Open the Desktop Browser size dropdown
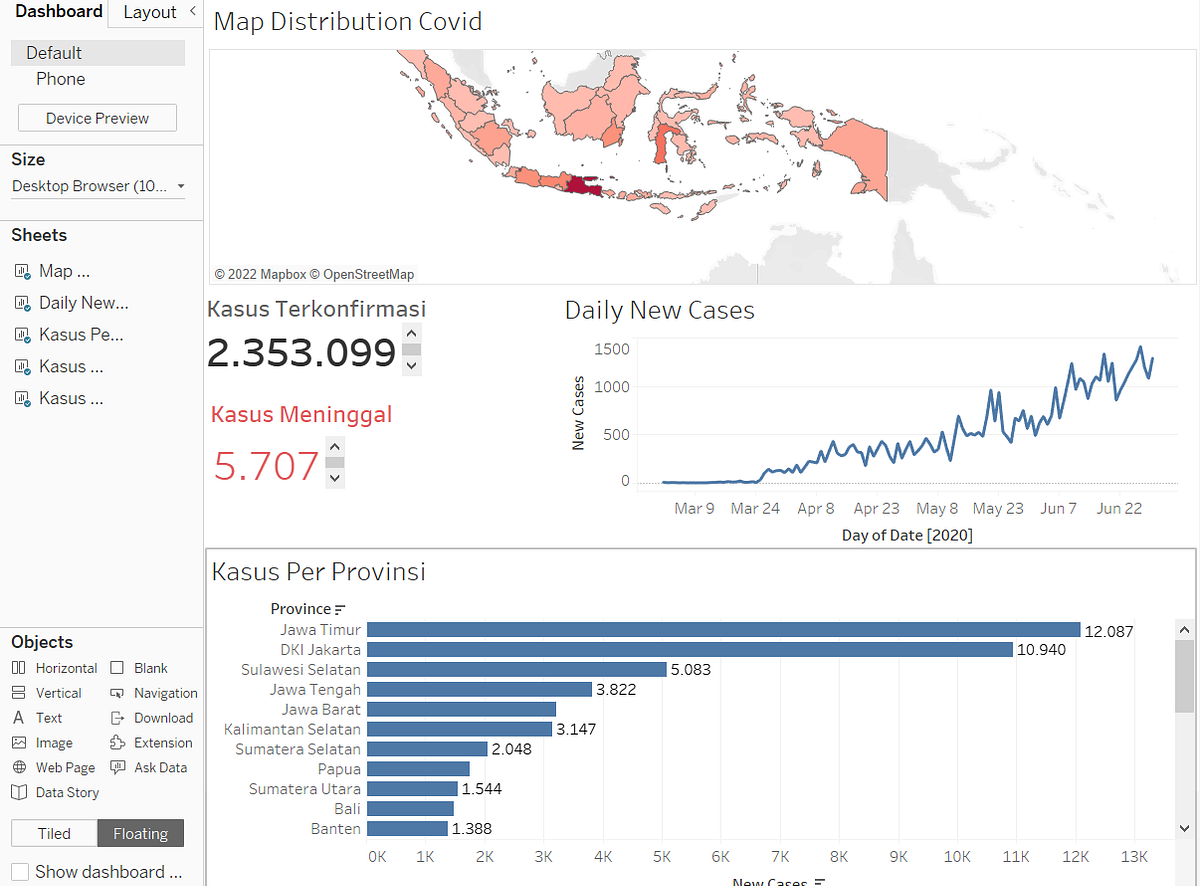The height and width of the screenshot is (886, 1200). point(181,186)
